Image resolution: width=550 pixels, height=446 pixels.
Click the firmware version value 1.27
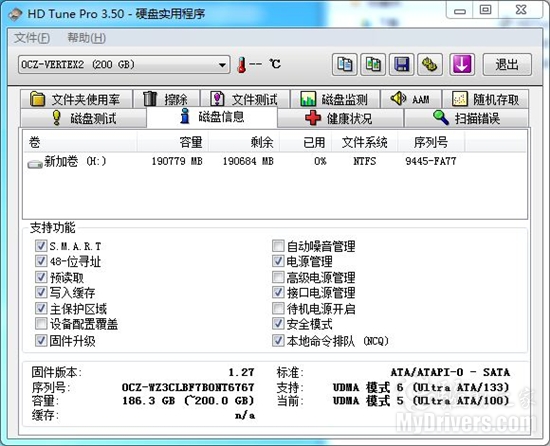click(x=241, y=372)
